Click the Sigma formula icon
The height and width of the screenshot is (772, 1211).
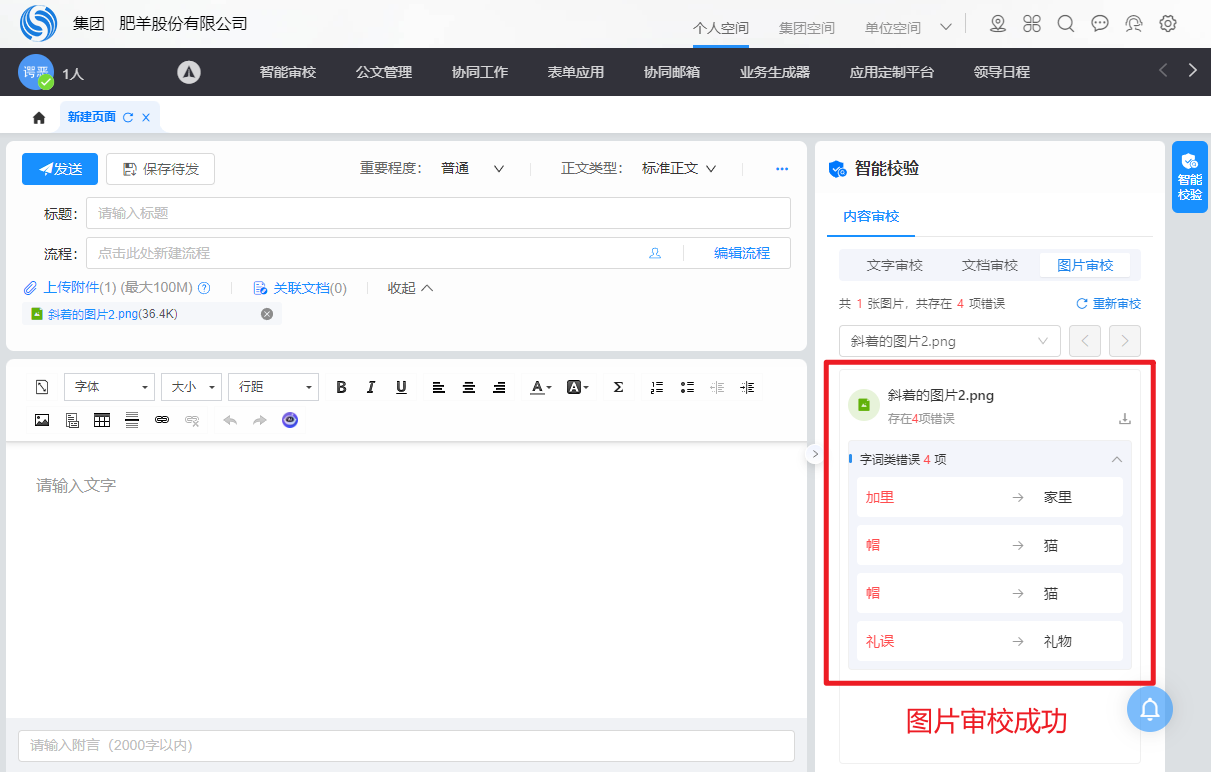(618, 387)
